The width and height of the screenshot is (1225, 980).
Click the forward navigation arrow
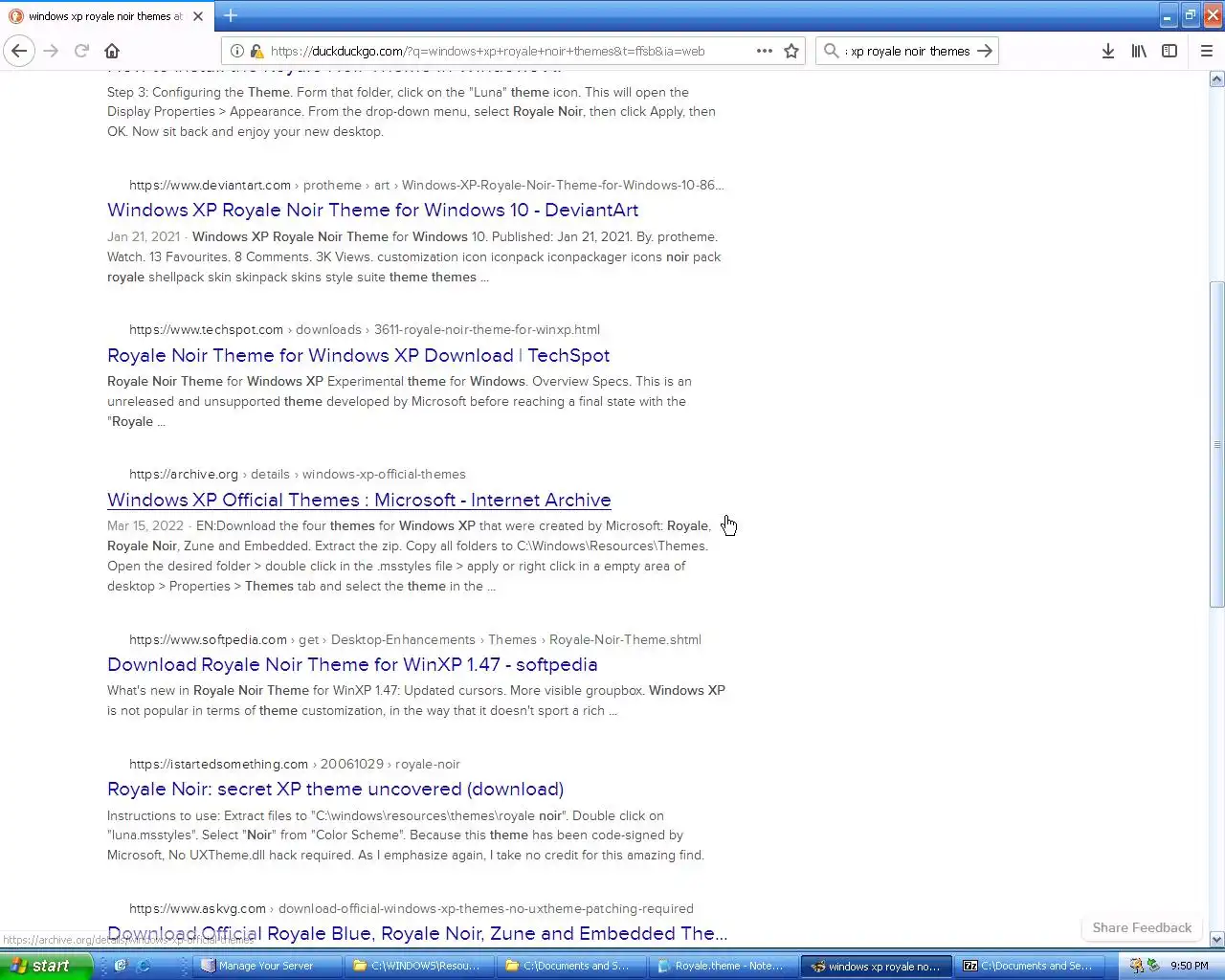pyautogui.click(x=51, y=51)
